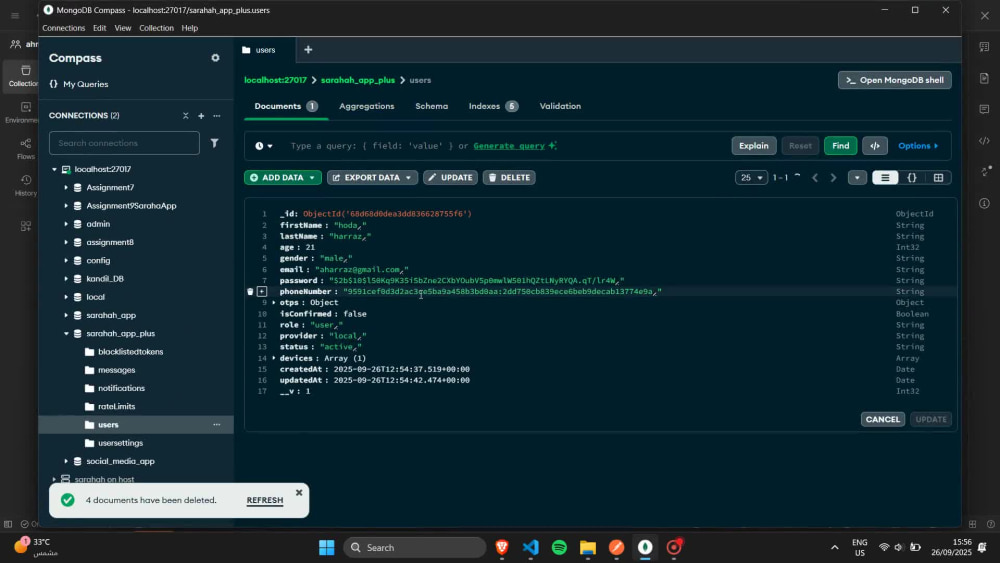Open the expand/collapse documents dropdown
This screenshot has width=1000, height=563.
pos(857,178)
